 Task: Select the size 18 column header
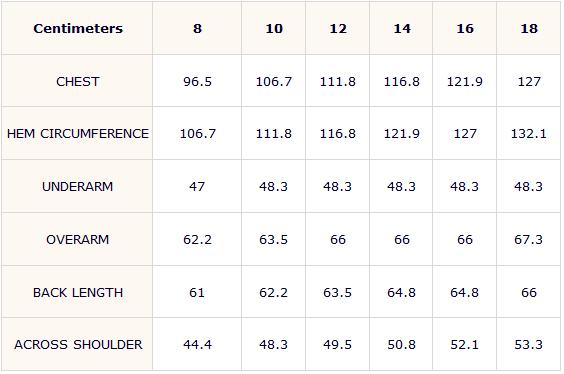529,28
